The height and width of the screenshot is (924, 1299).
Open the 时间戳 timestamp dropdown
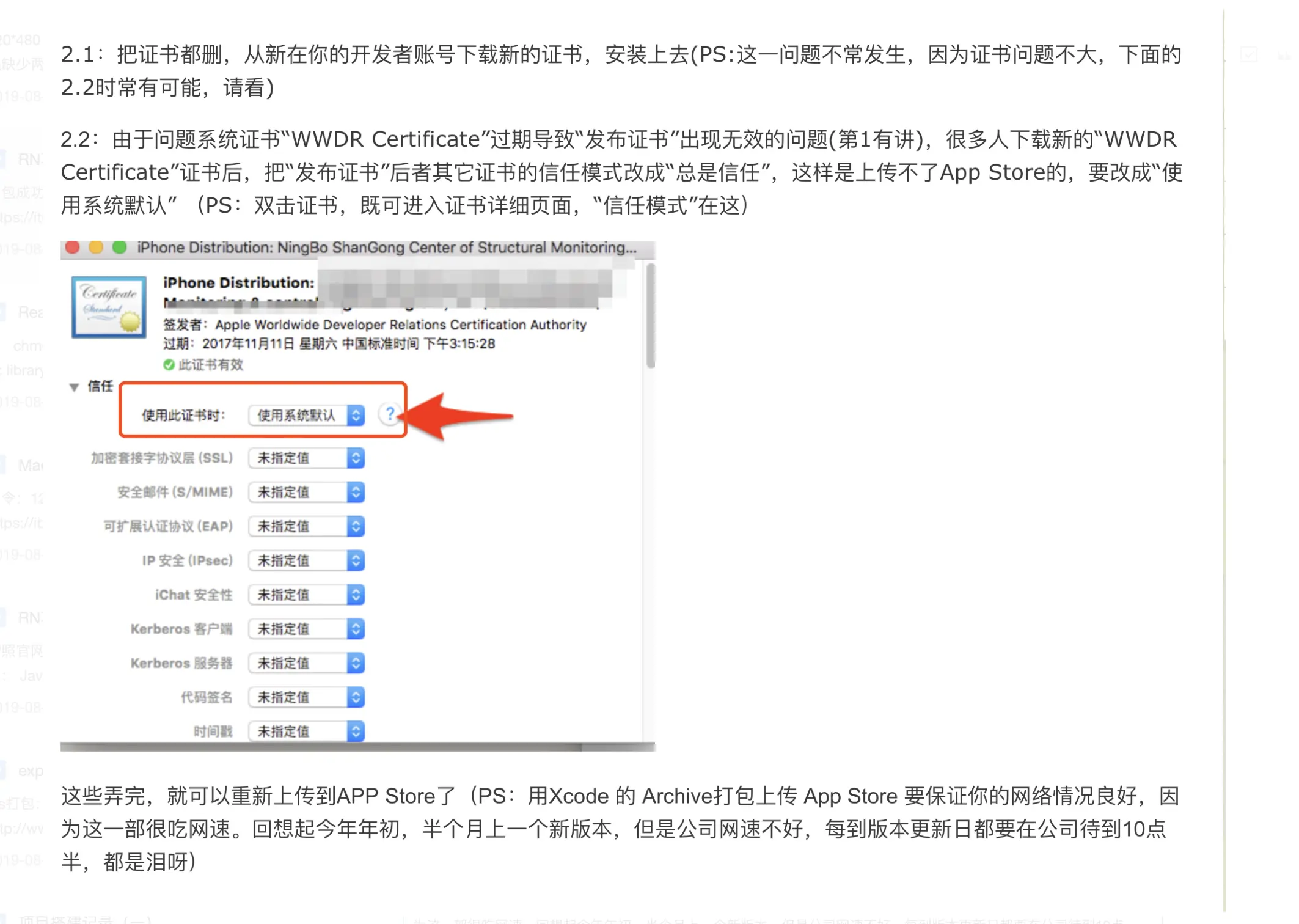pos(307,732)
